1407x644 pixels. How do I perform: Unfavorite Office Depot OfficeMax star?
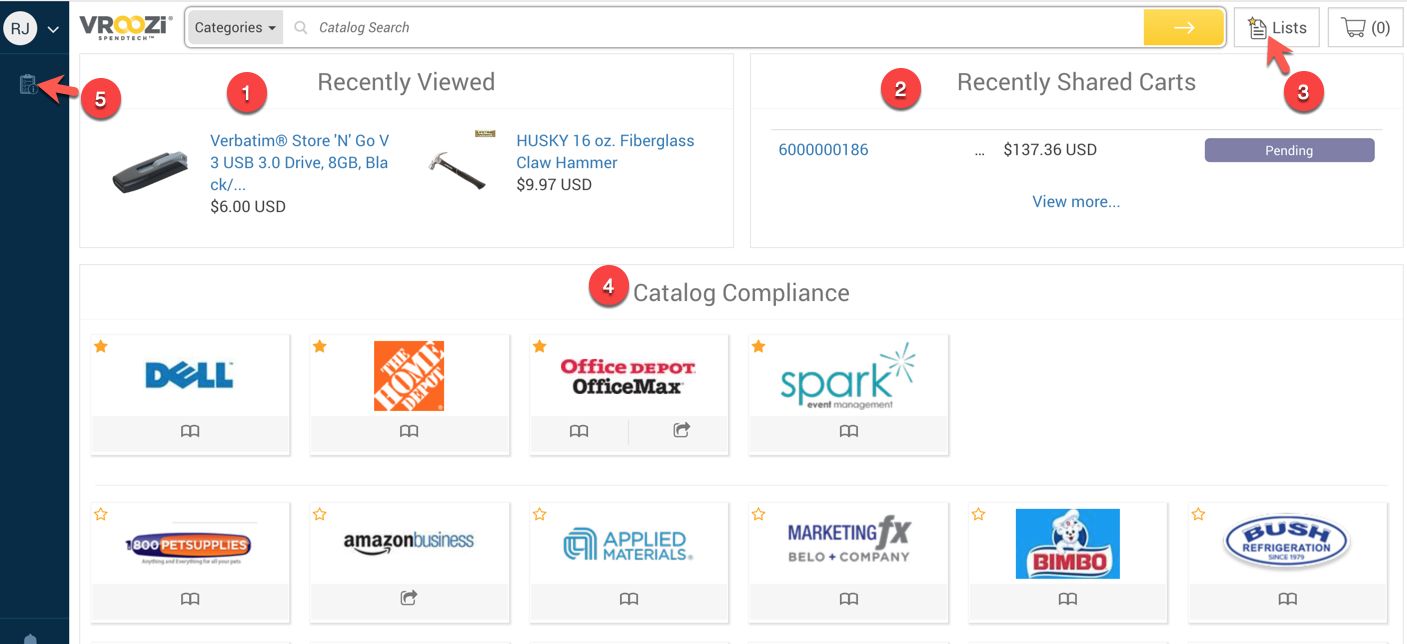(540, 346)
